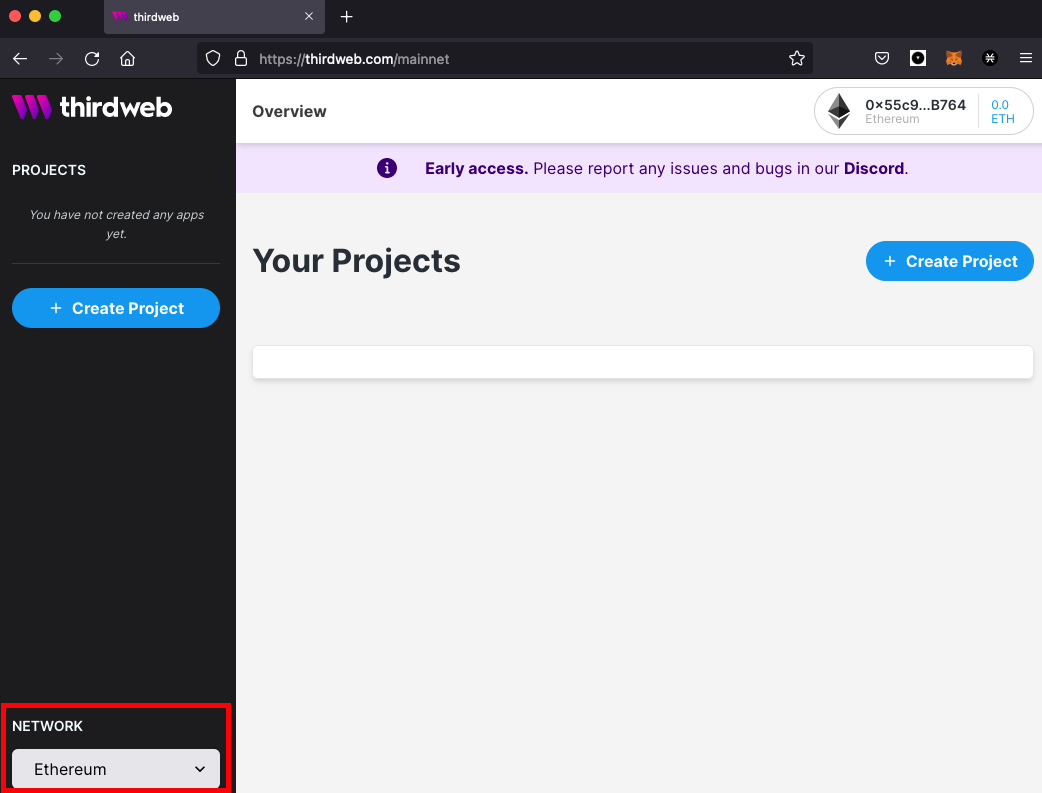Bookmark this page with star icon
This screenshot has height=793, width=1042.
point(797,58)
